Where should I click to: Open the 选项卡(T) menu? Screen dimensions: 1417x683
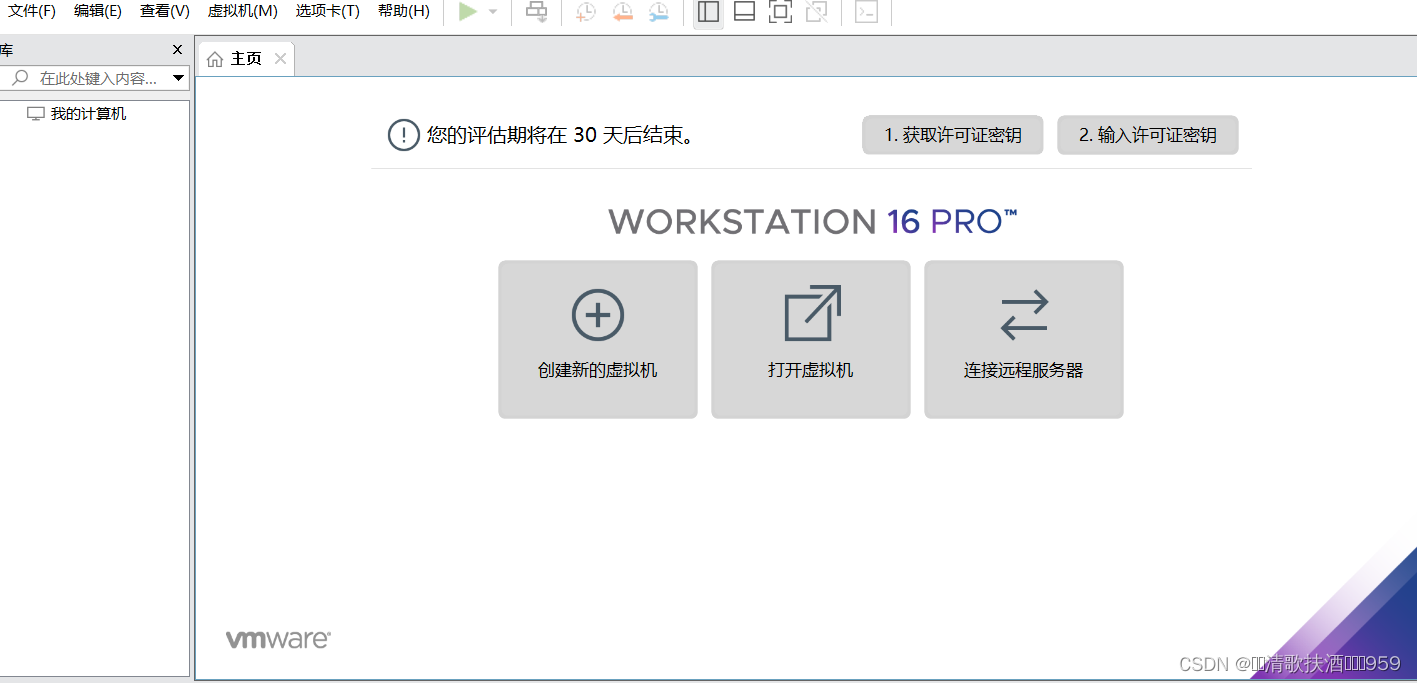[x=328, y=11]
